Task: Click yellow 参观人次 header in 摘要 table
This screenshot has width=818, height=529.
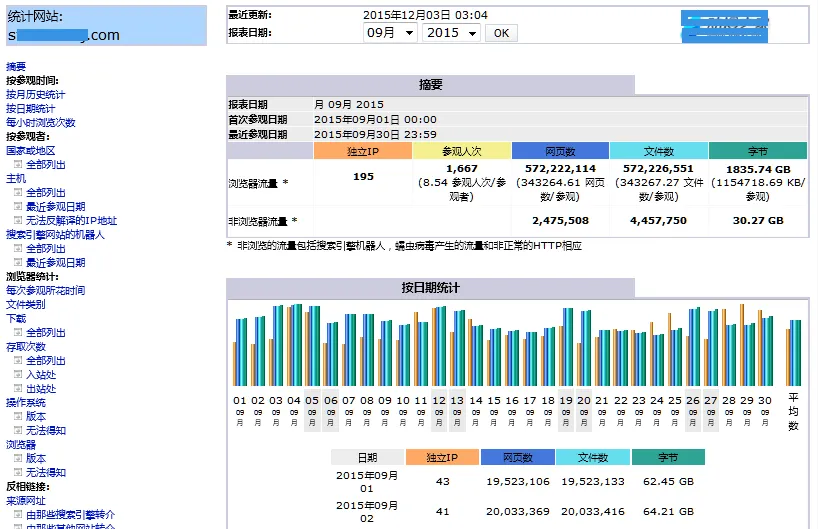Action: 462,151
